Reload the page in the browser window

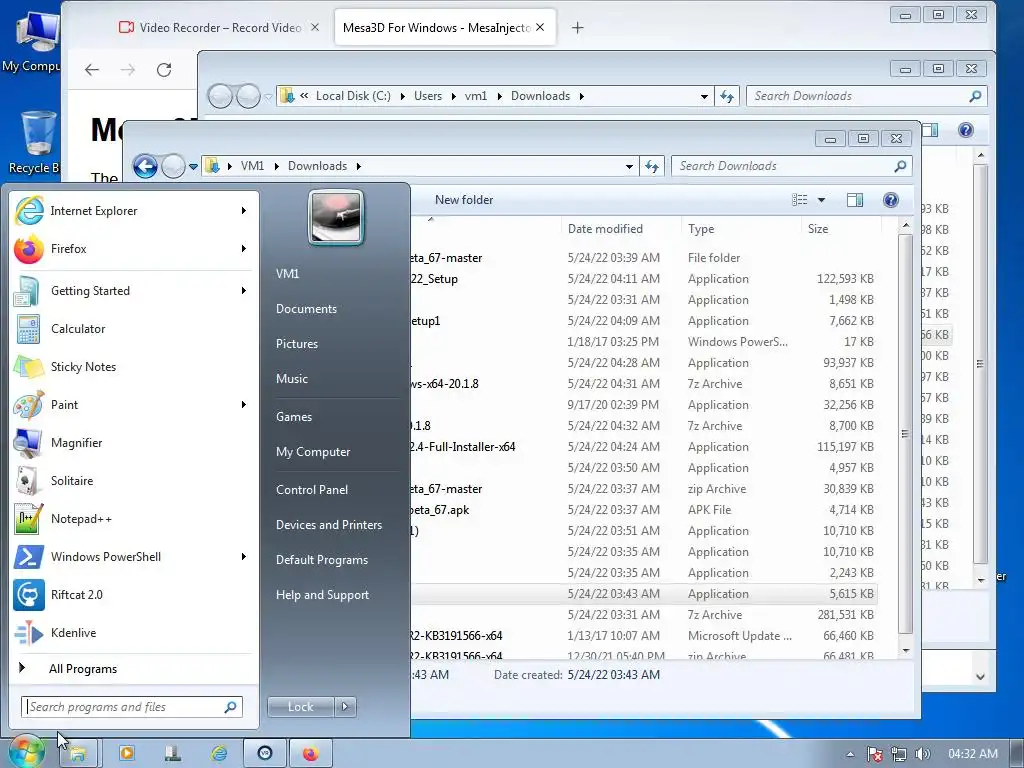(x=164, y=70)
